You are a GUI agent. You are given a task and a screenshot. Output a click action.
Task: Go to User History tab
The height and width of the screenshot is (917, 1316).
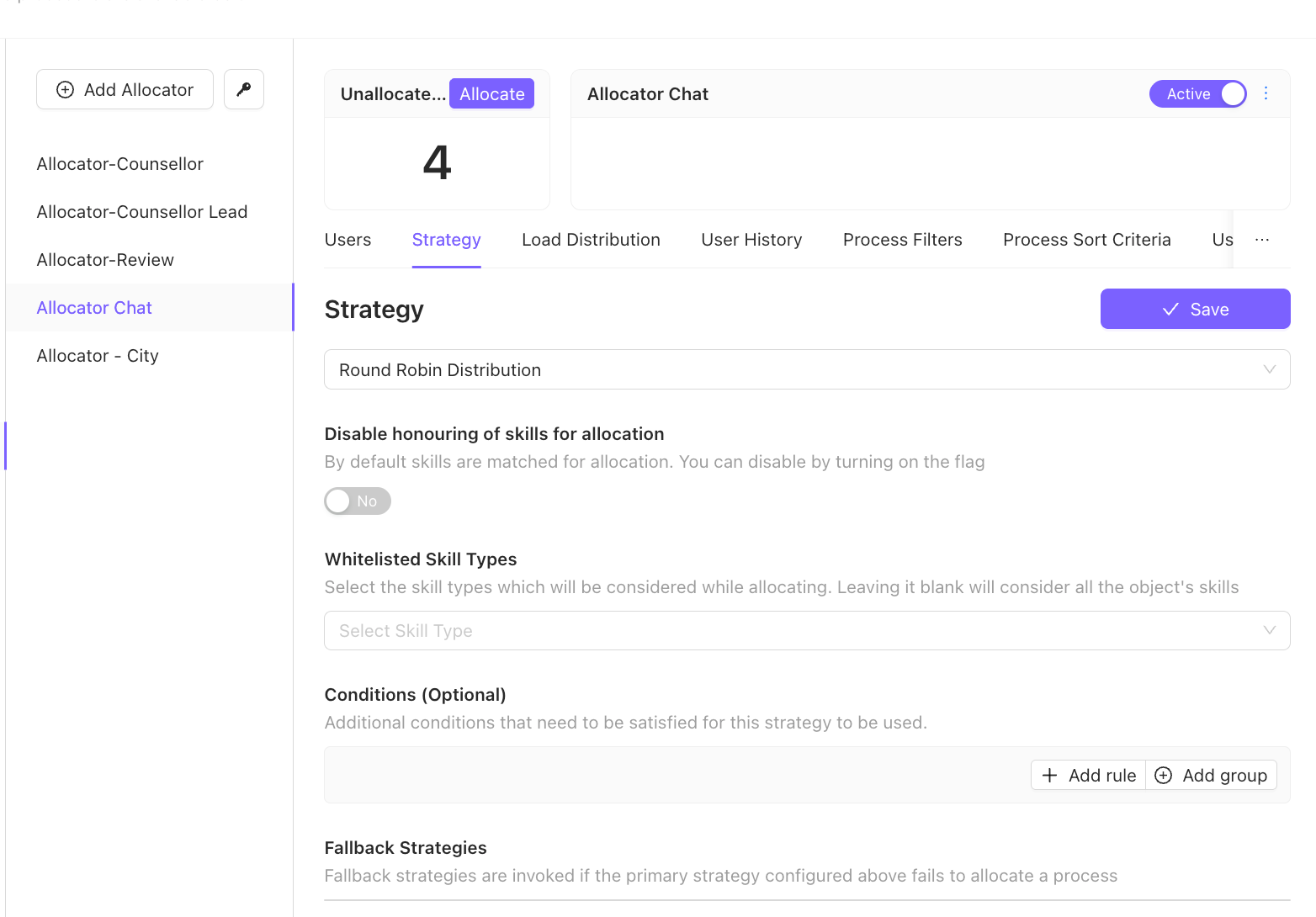pos(751,240)
